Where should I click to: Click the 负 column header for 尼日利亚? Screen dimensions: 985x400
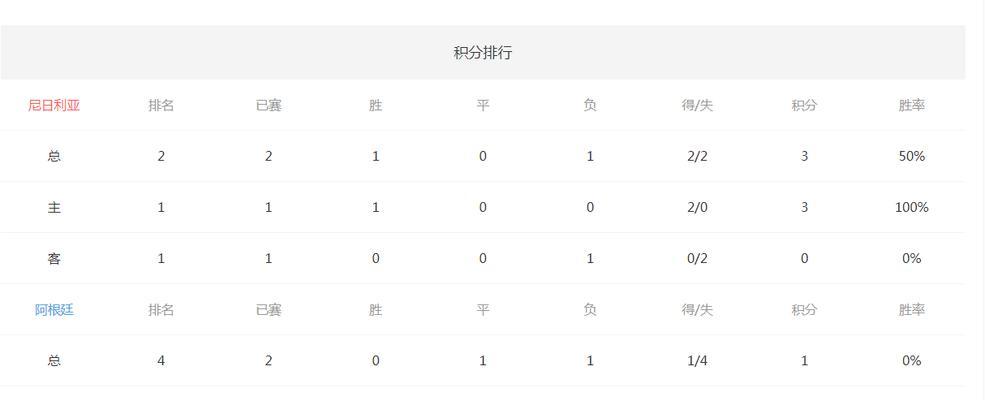coord(590,105)
